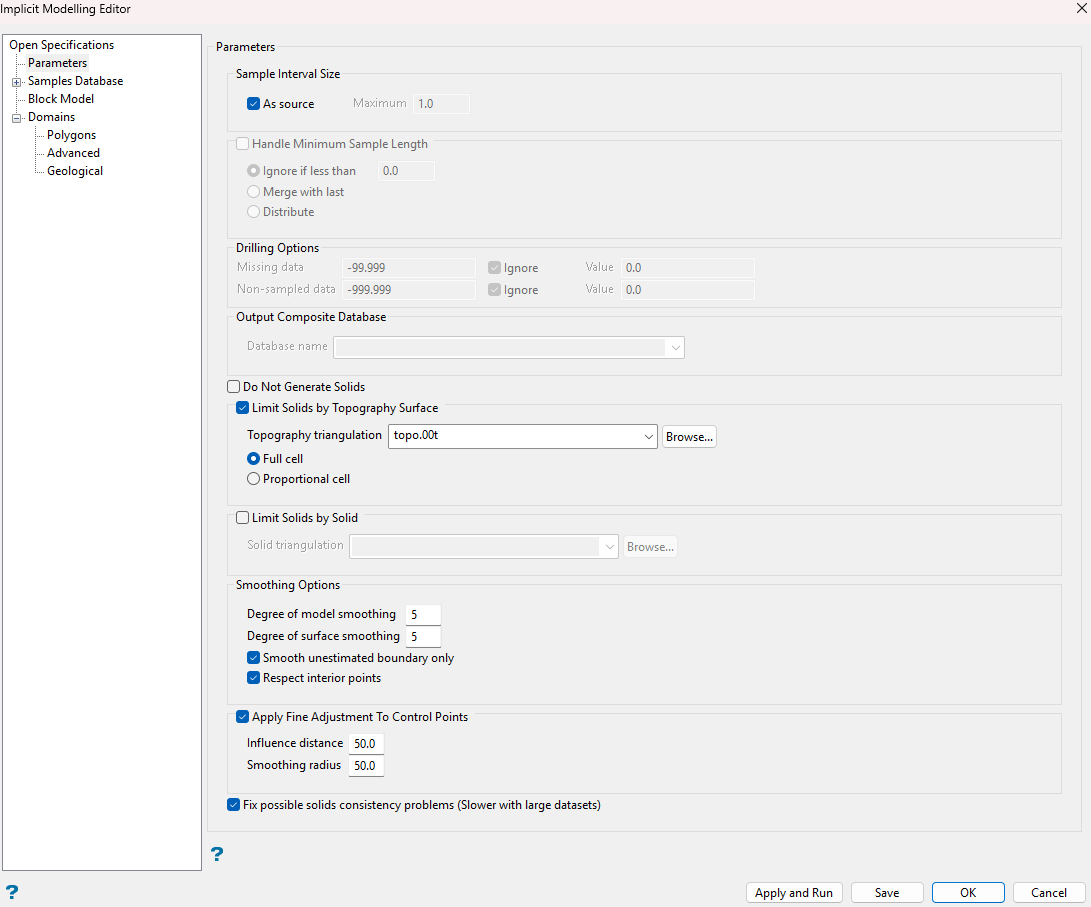Select Parameters in the specifications tree

pos(57,63)
